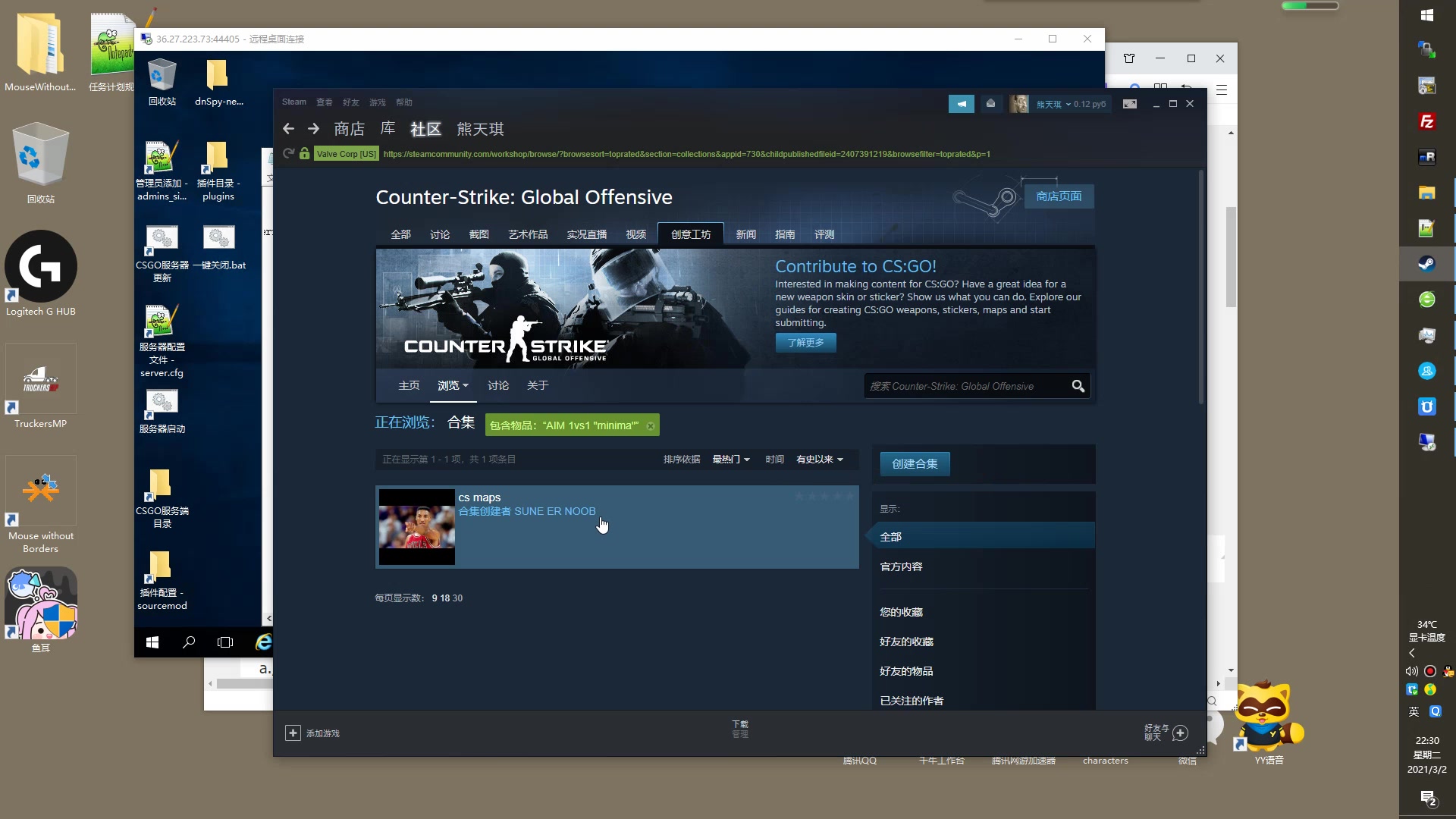Open the workshop 主页 link
This screenshot has height=819, width=1456.
[409, 386]
